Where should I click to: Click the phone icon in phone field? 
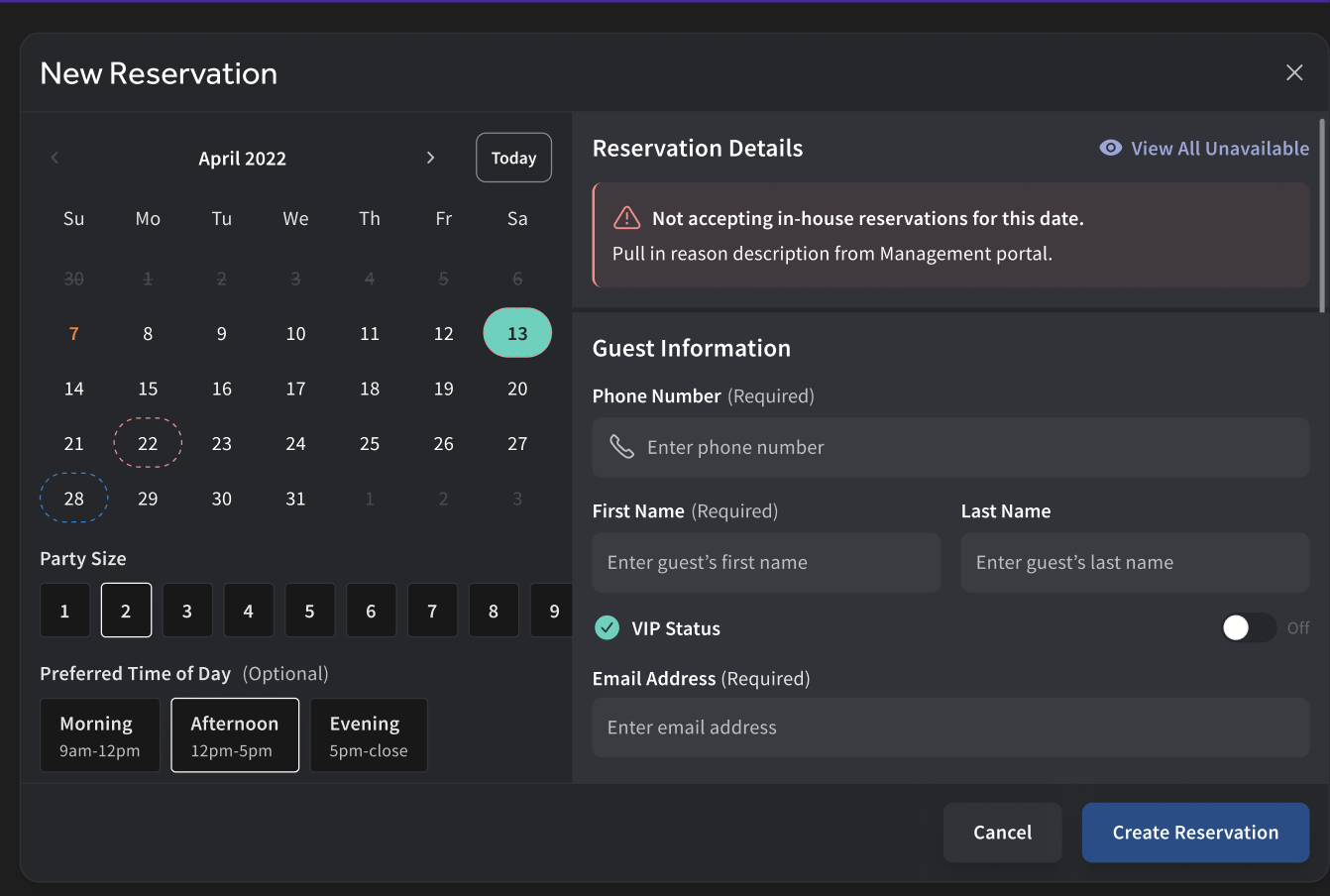(x=621, y=447)
